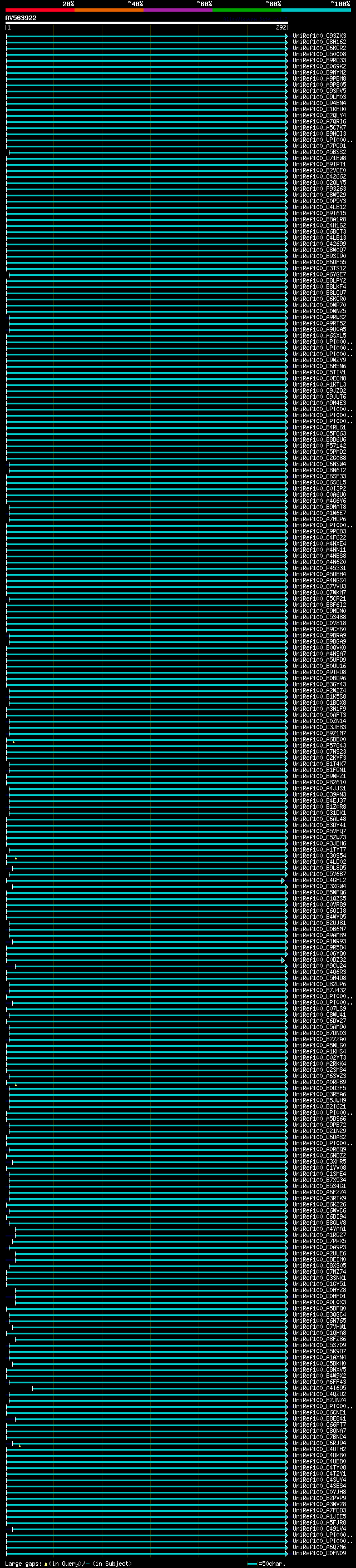Select hit label UniRef100_C7PKX5

(x=319, y=1241)
